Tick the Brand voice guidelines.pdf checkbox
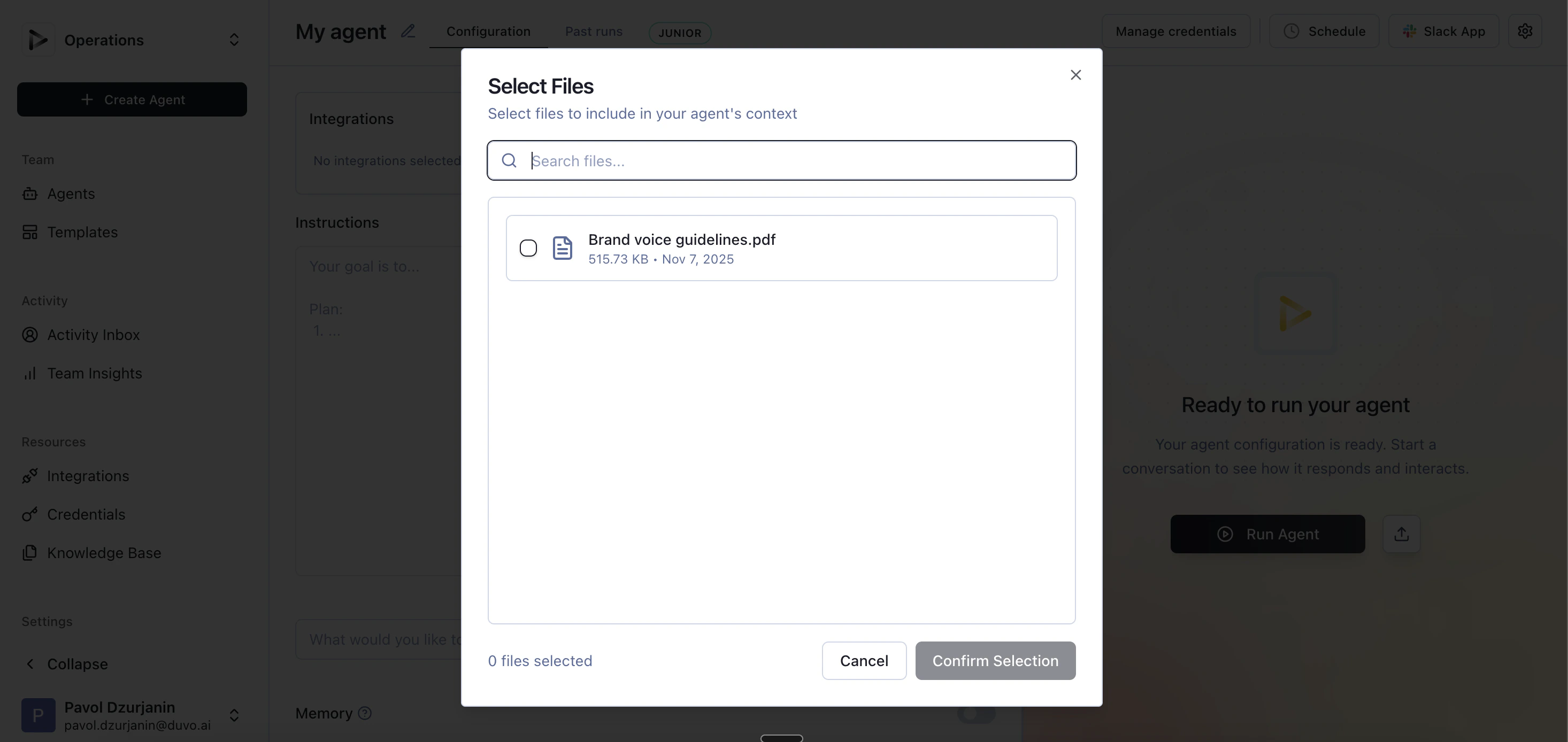The image size is (1568, 742). point(528,248)
